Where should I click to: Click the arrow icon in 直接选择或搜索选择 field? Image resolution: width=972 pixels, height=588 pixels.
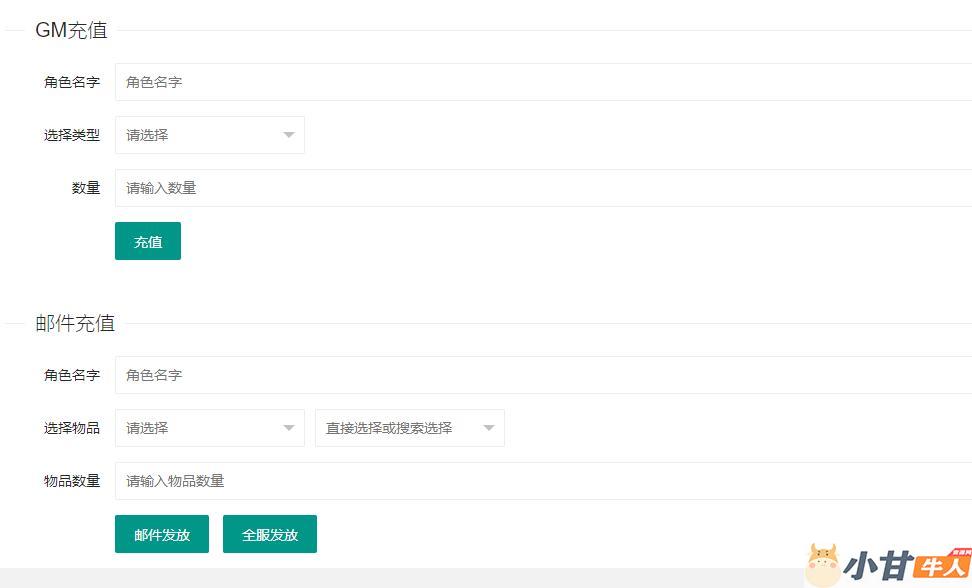489,428
